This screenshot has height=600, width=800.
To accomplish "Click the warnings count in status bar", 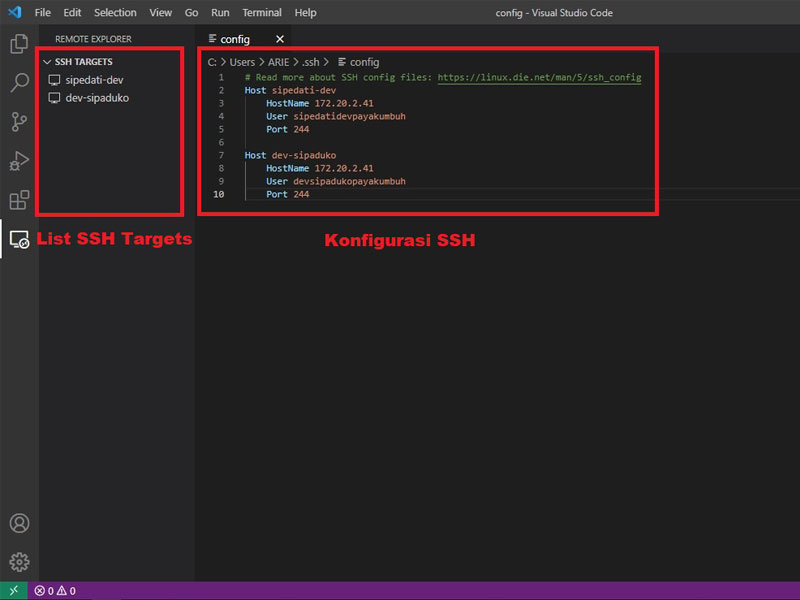I will pos(66,591).
